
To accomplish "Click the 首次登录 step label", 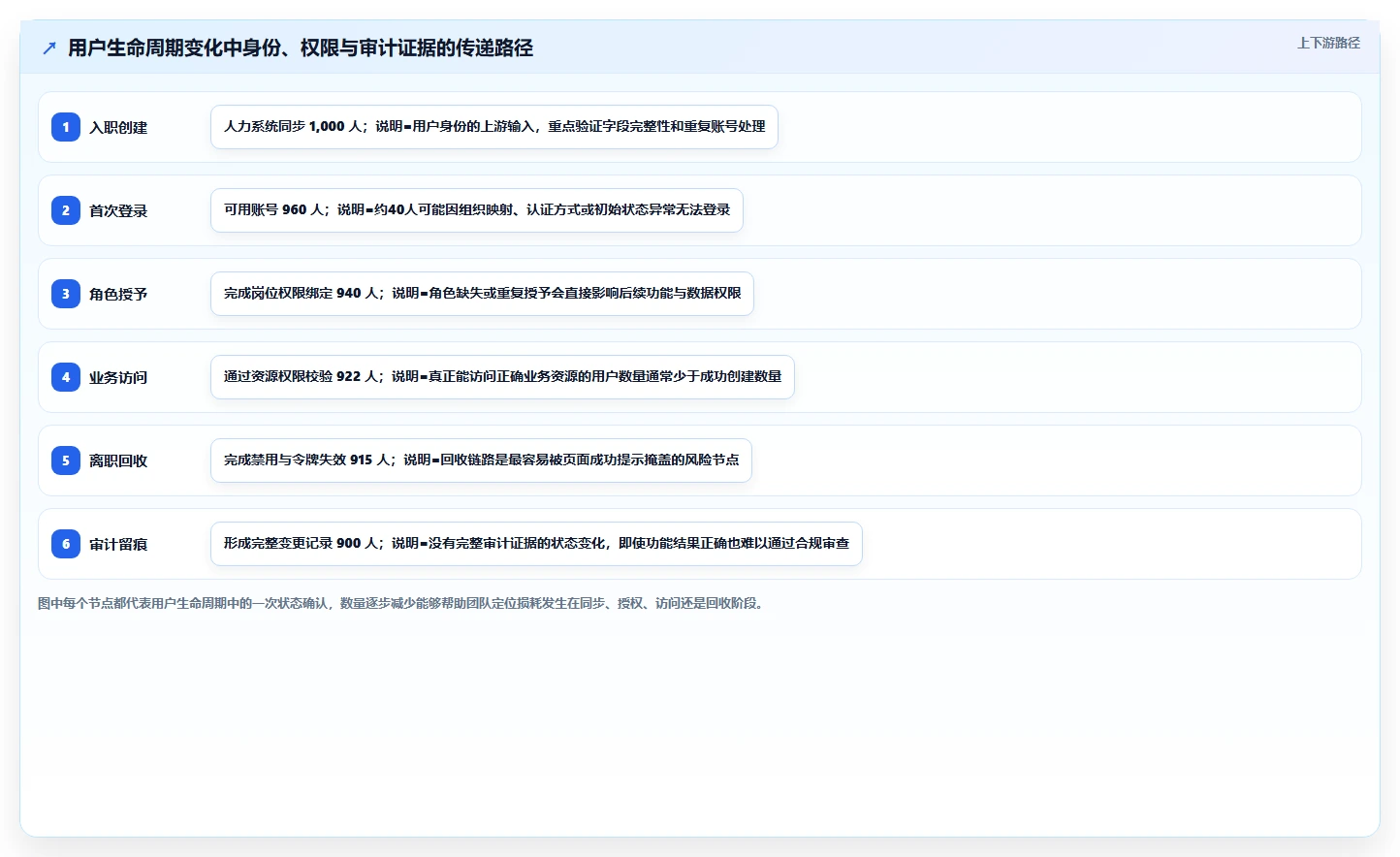I will (x=118, y=211).
